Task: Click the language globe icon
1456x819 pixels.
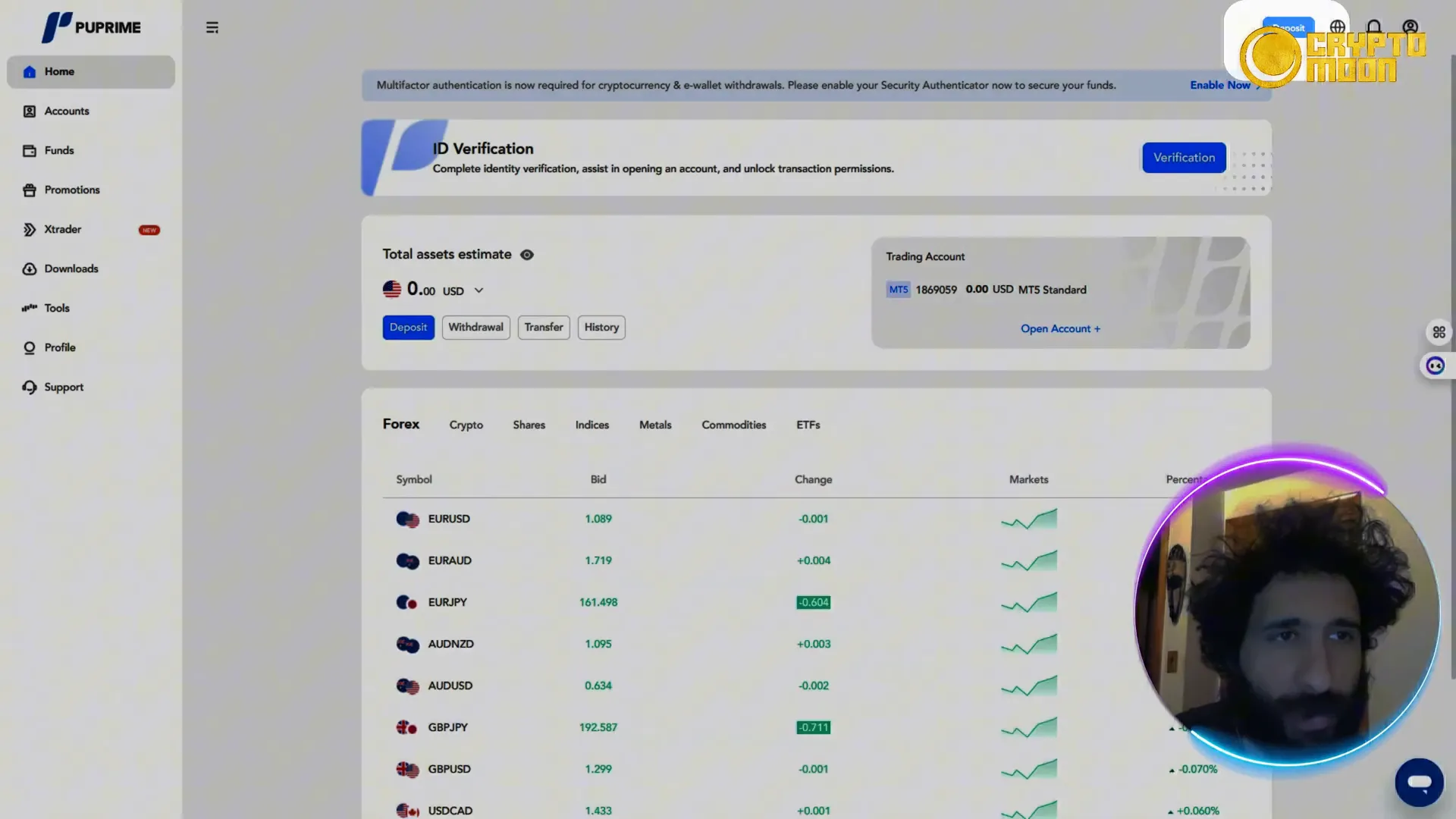Action: [x=1337, y=27]
